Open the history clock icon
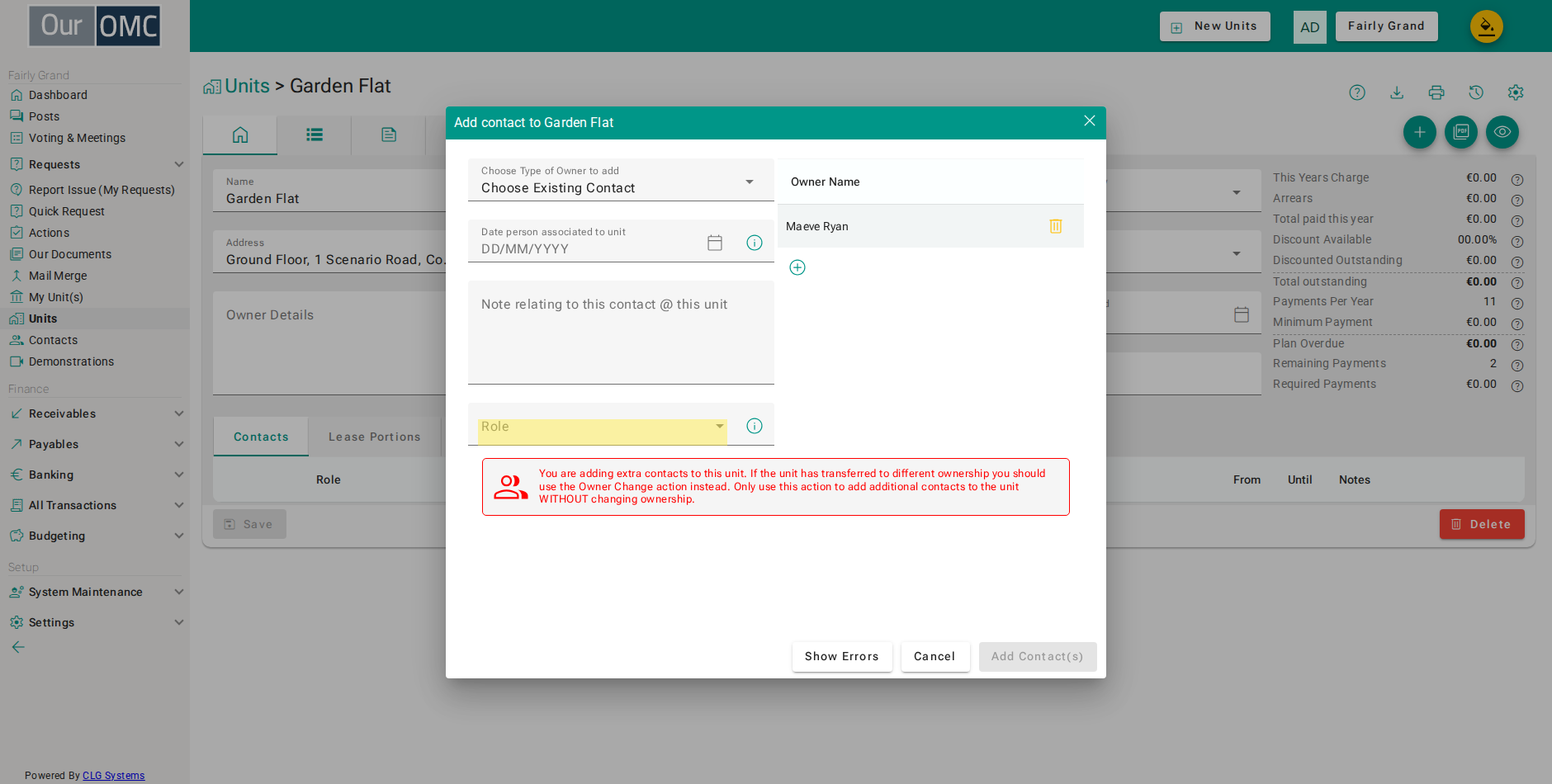1552x784 pixels. click(x=1476, y=92)
